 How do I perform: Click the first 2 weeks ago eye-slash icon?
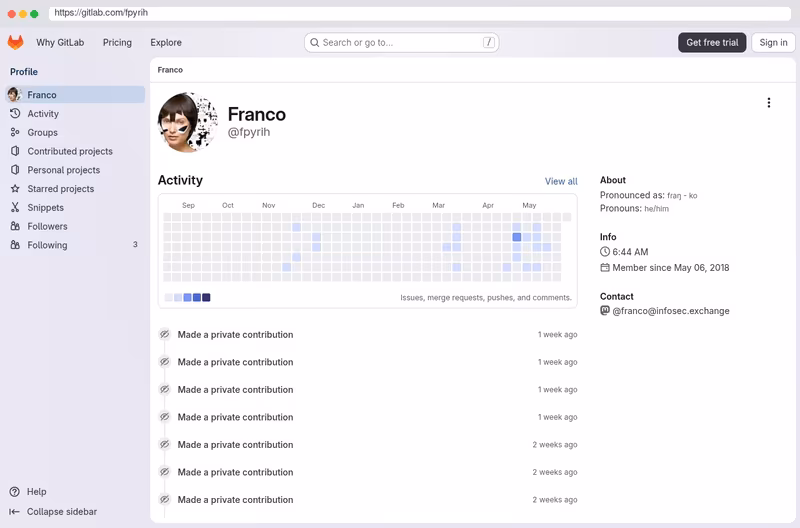click(164, 444)
